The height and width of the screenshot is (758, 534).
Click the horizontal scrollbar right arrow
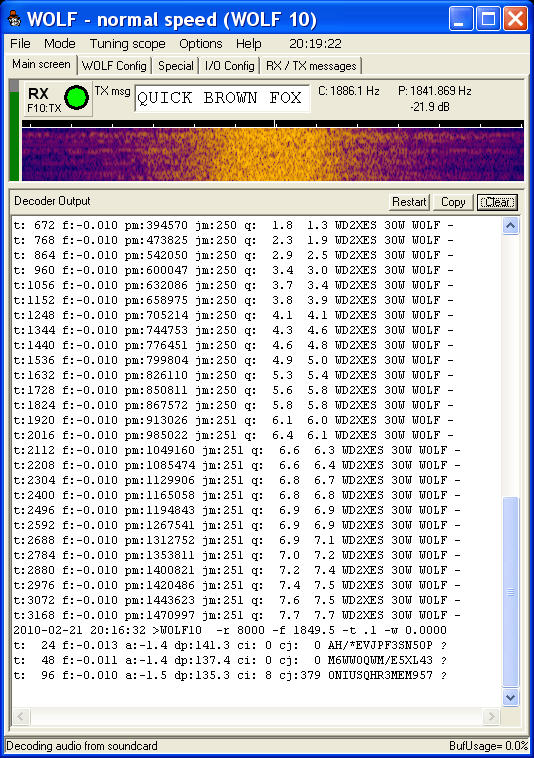491,716
